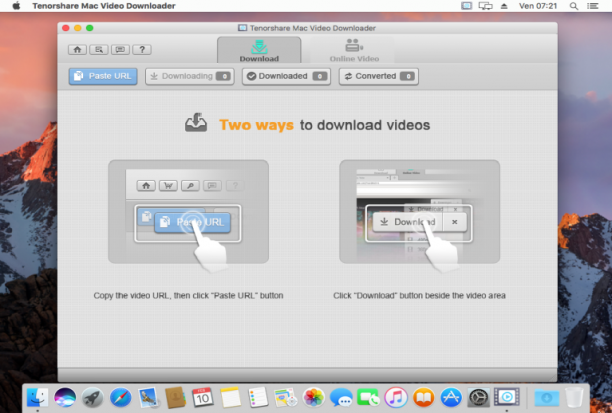Open System Preferences from the Dock
612x413 pixels.
coord(479,398)
